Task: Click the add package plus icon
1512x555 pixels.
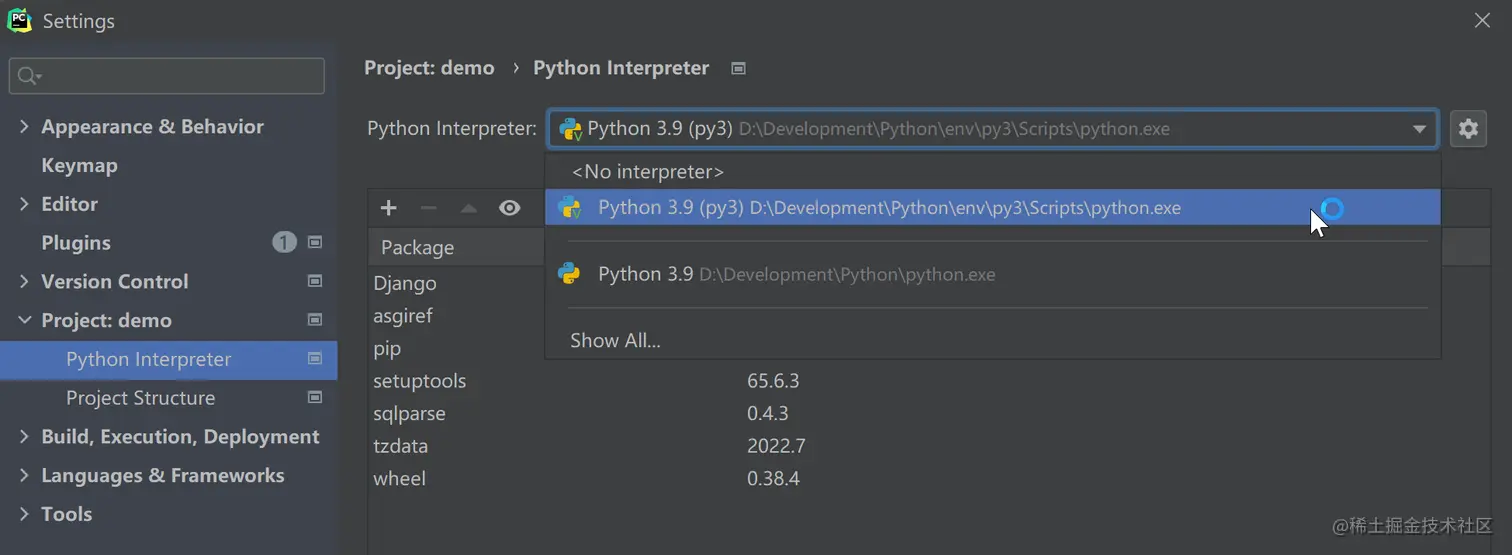Action: pyautogui.click(x=389, y=208)
